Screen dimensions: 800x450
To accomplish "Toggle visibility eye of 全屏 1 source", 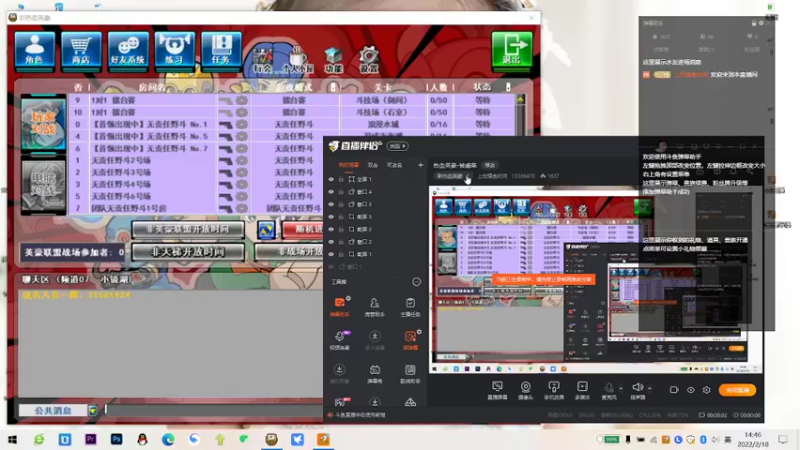I will pyautogui.click(x=331, y=179).
